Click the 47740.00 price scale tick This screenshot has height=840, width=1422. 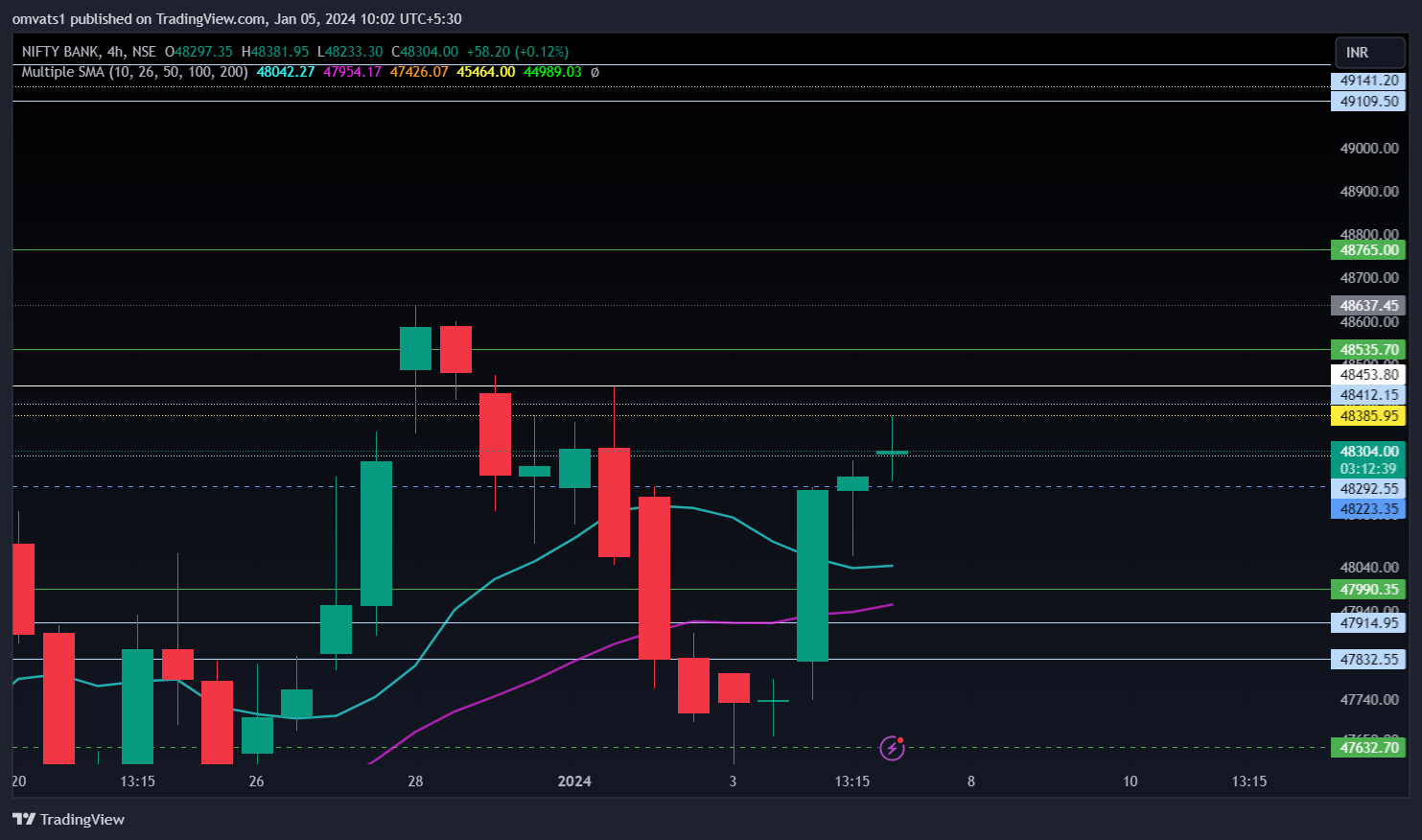click(x=1368, y=700)
